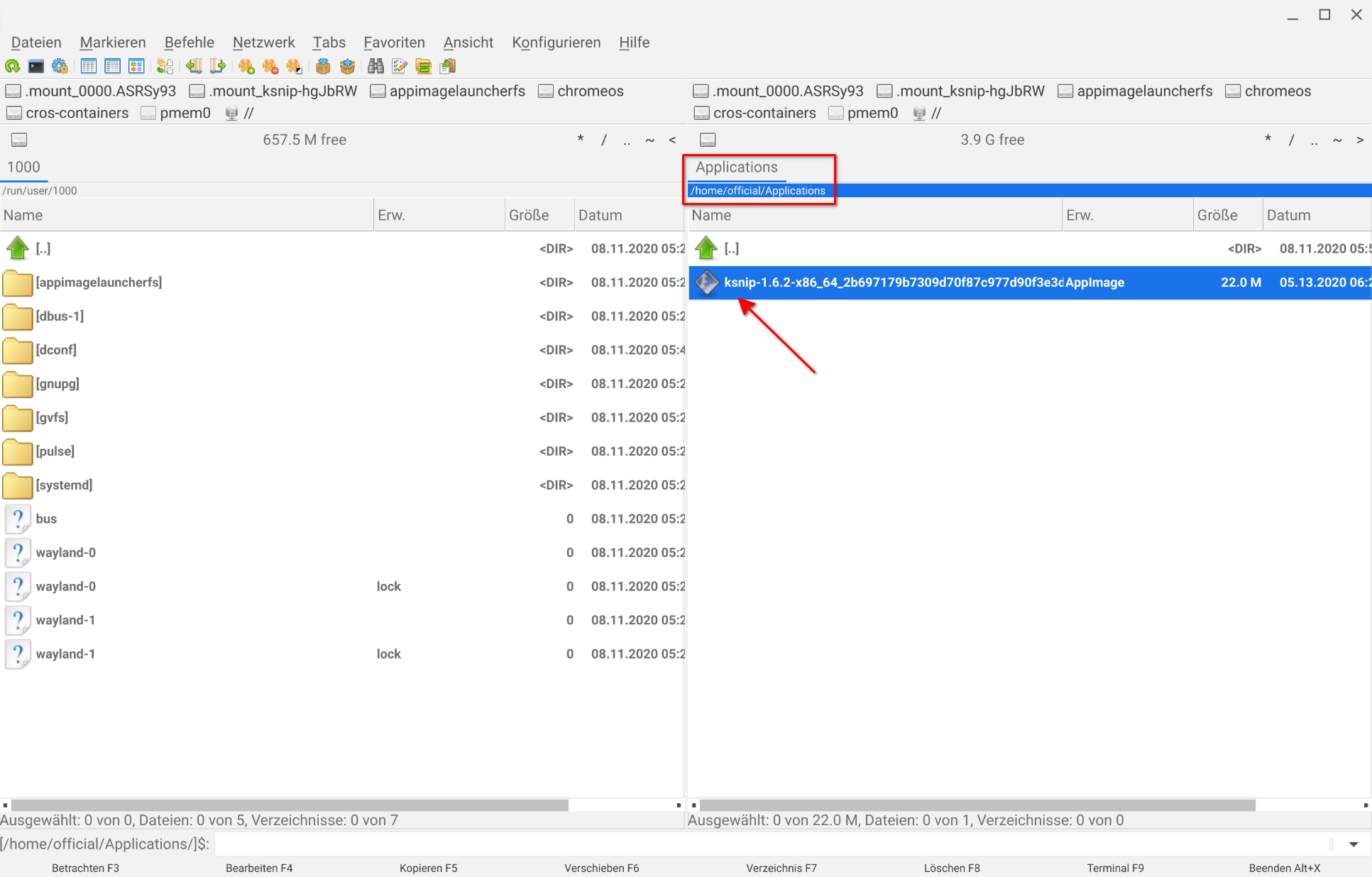
Task: Click Terminal F9 button
Action: pyautogui.click(x=1115, y=868)
